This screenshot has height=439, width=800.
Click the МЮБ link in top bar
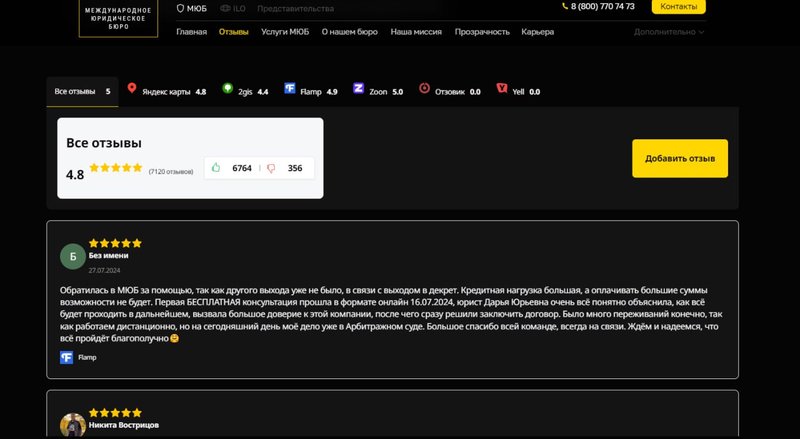[x=196, y=8]
